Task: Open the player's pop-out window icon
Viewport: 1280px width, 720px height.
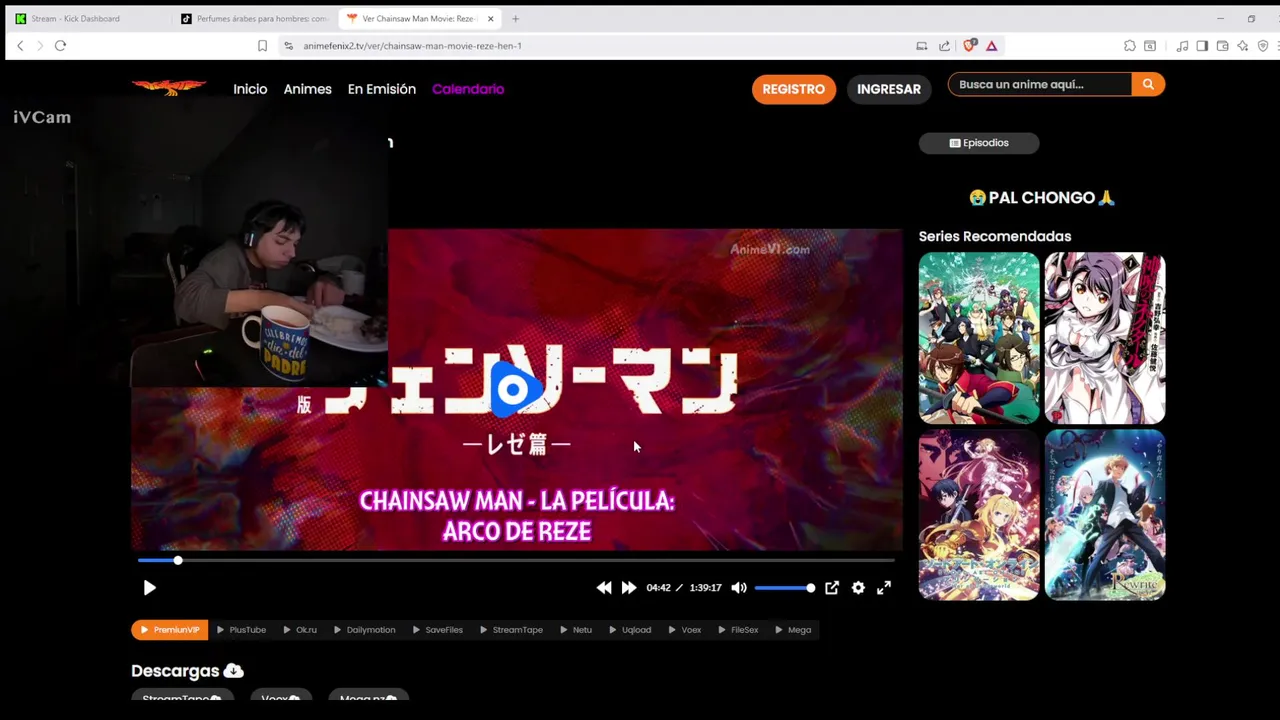Action: point(832,588)
